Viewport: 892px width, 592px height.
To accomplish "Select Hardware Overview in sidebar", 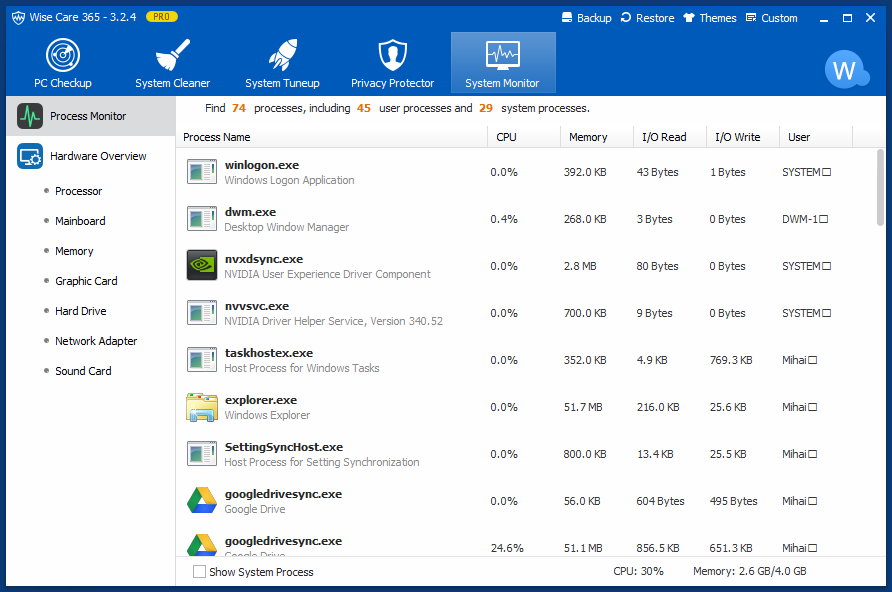I will pyautogui.click(x=91, y=156).
